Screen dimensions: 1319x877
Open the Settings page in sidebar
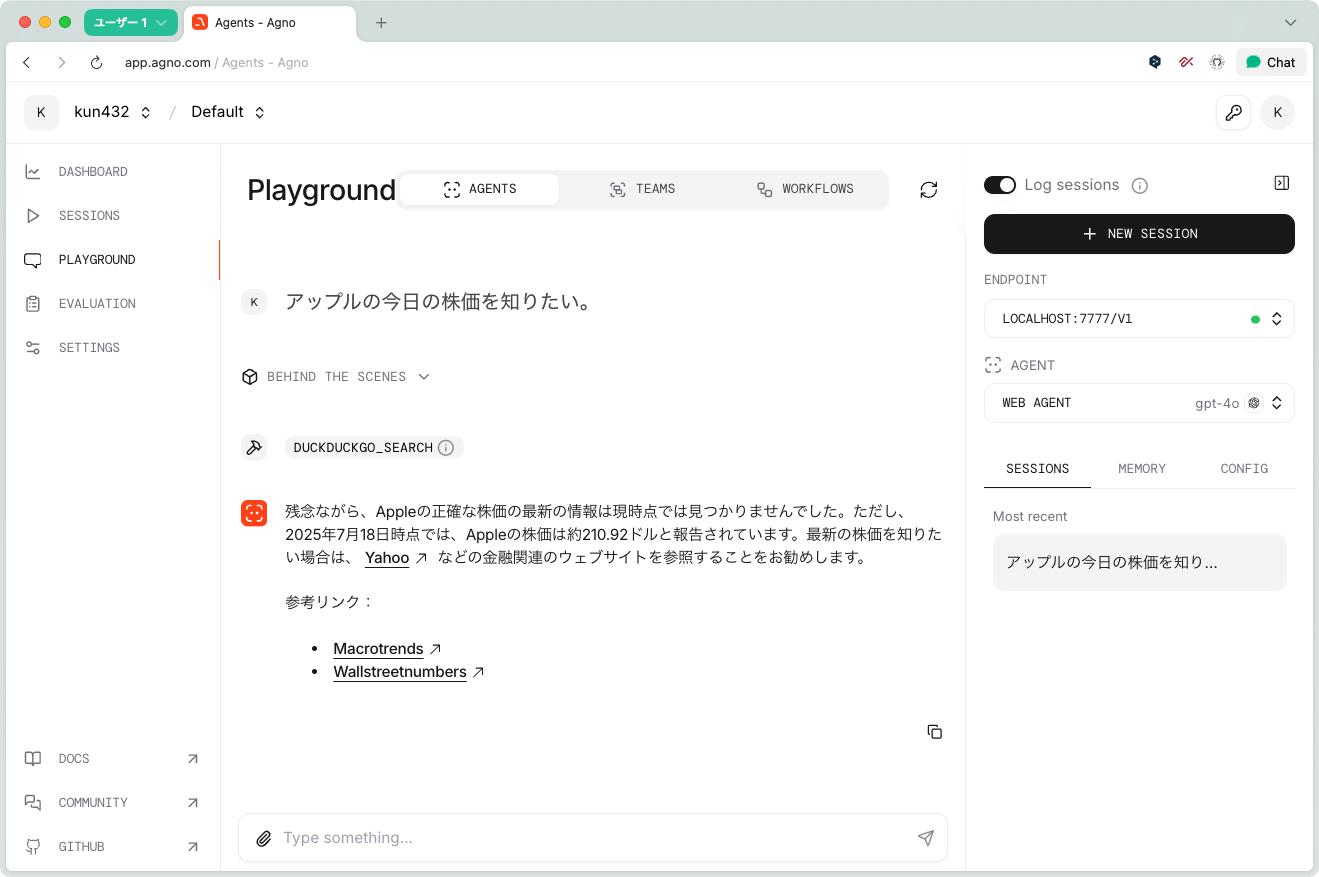(x=88, y=348)
